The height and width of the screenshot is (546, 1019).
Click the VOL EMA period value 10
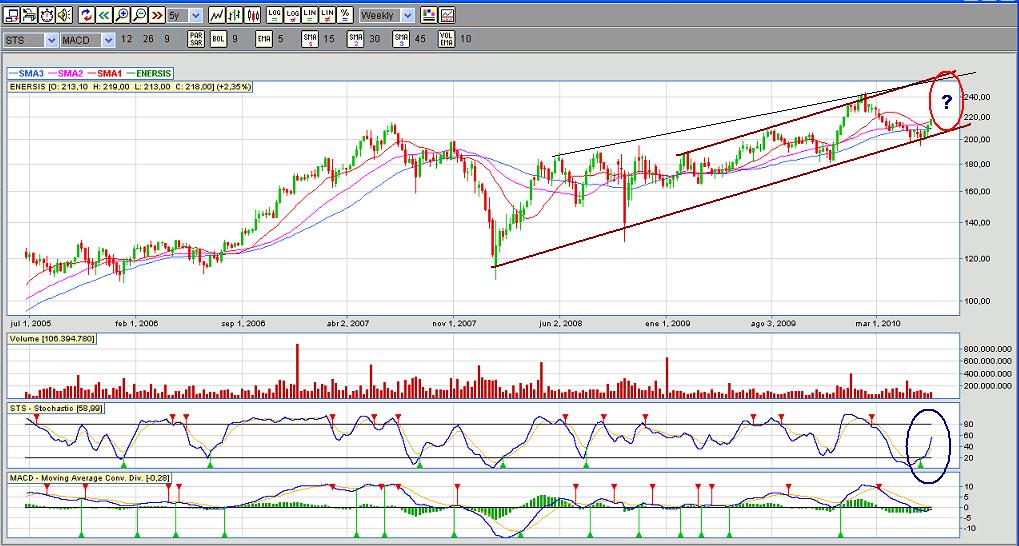coord(465,39)
